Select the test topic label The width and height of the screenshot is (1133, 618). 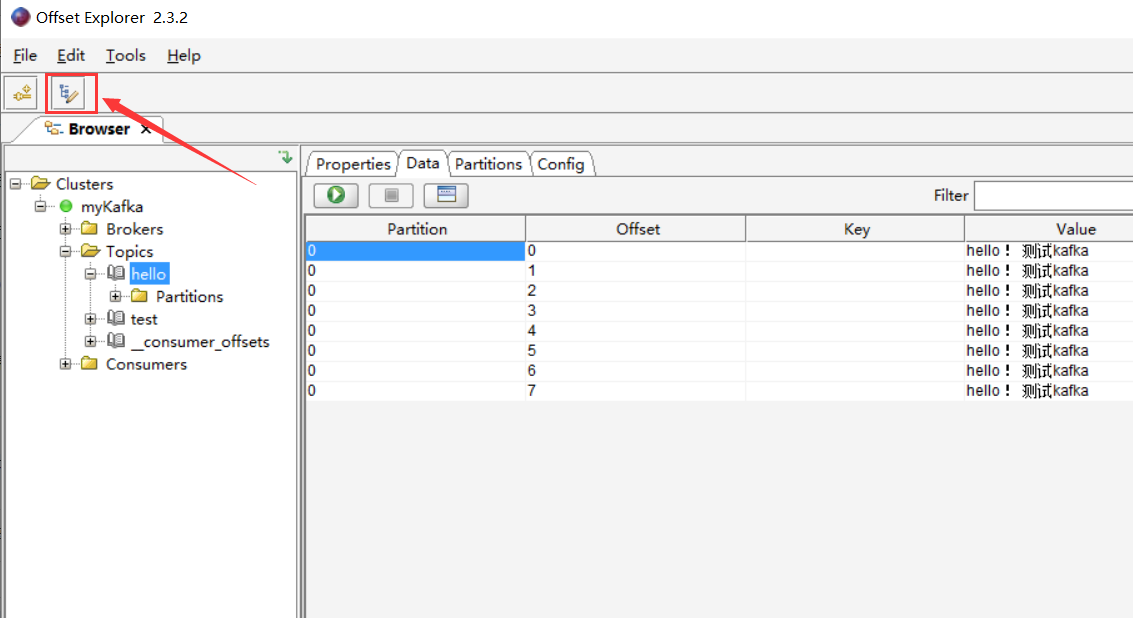144,319
